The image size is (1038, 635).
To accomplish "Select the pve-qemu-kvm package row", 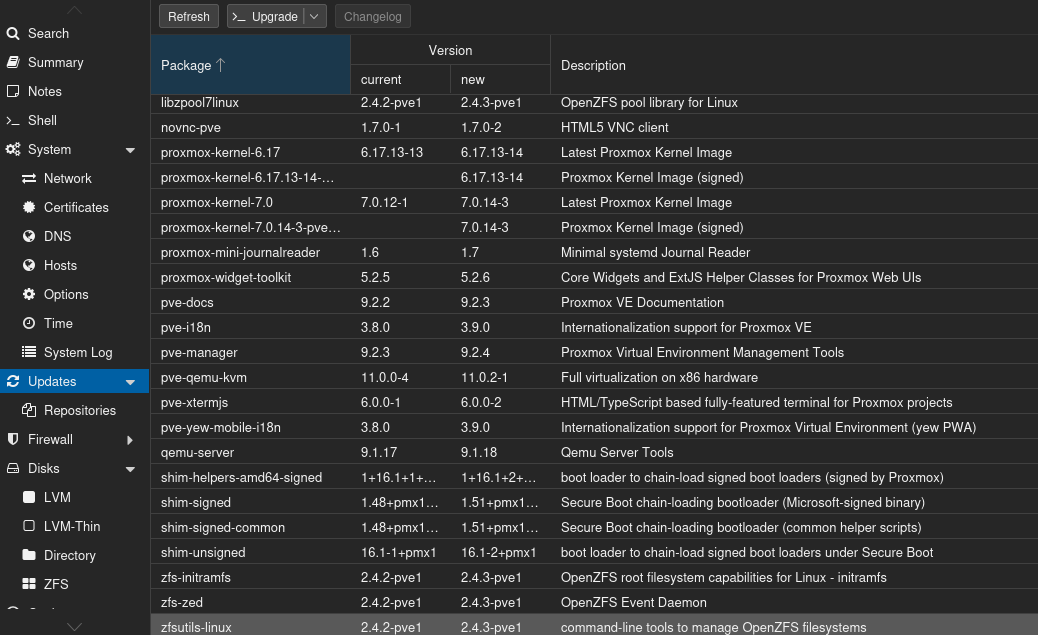I will point(594,377).
